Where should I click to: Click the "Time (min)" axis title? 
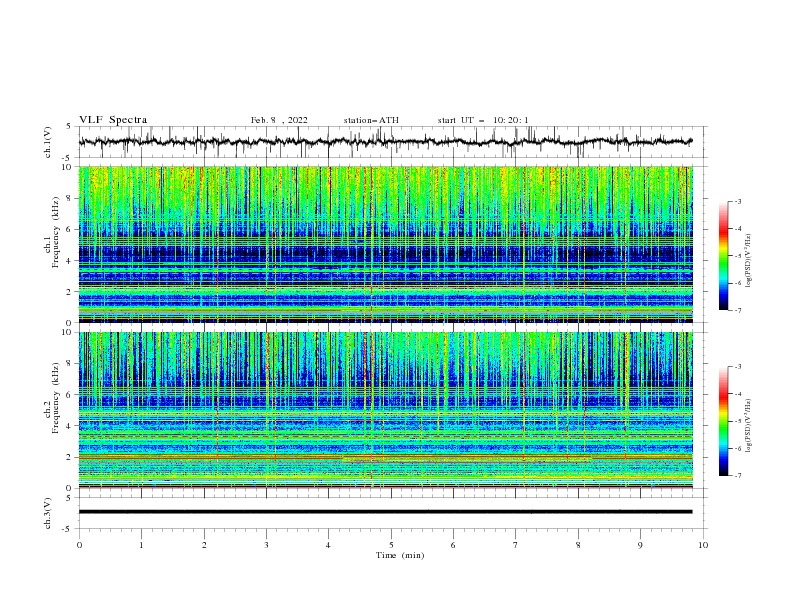tap(400, 555)
